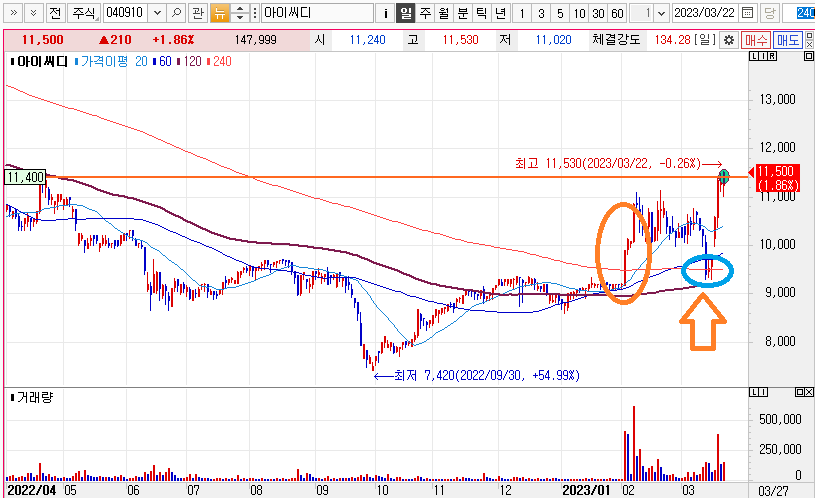The height and width of the screenshot is (498, 815).
Task: Choose the 3 interval button
Action: tap(541, 13)
